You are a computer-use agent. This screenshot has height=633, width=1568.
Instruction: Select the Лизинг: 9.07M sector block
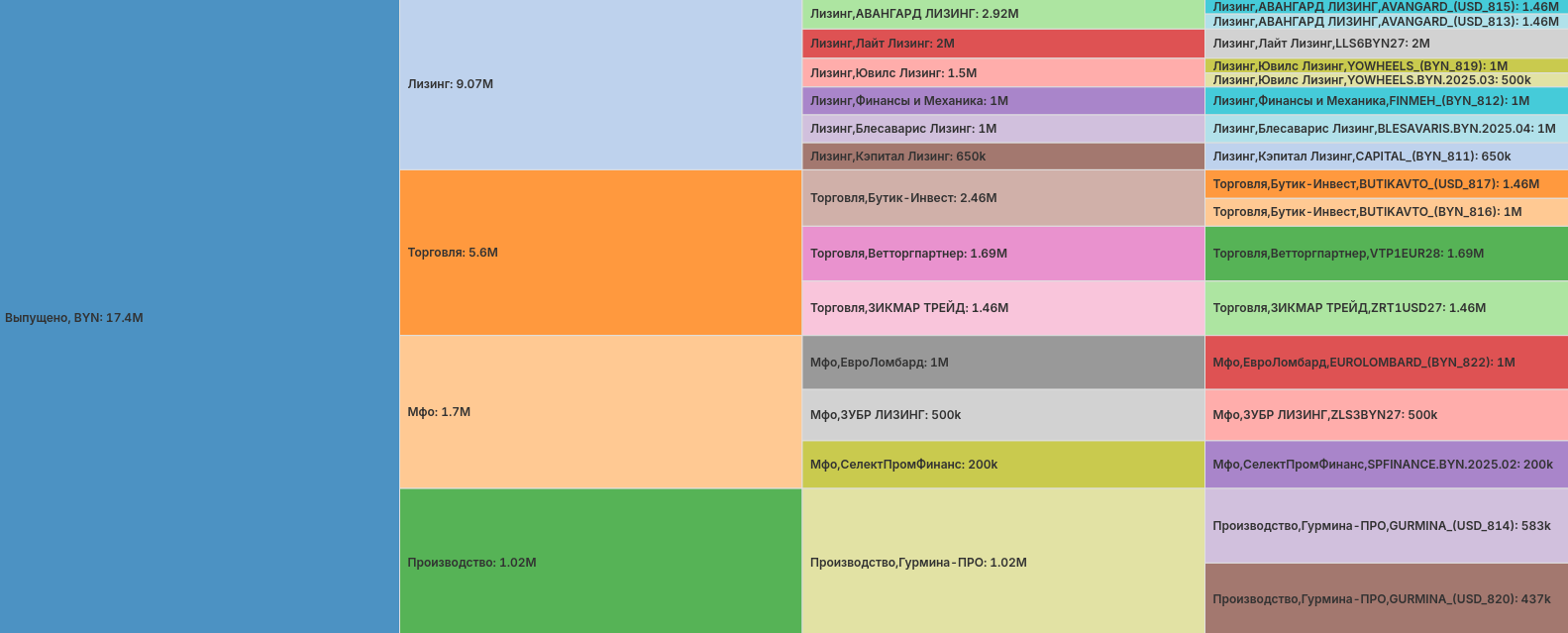point(599,84)
